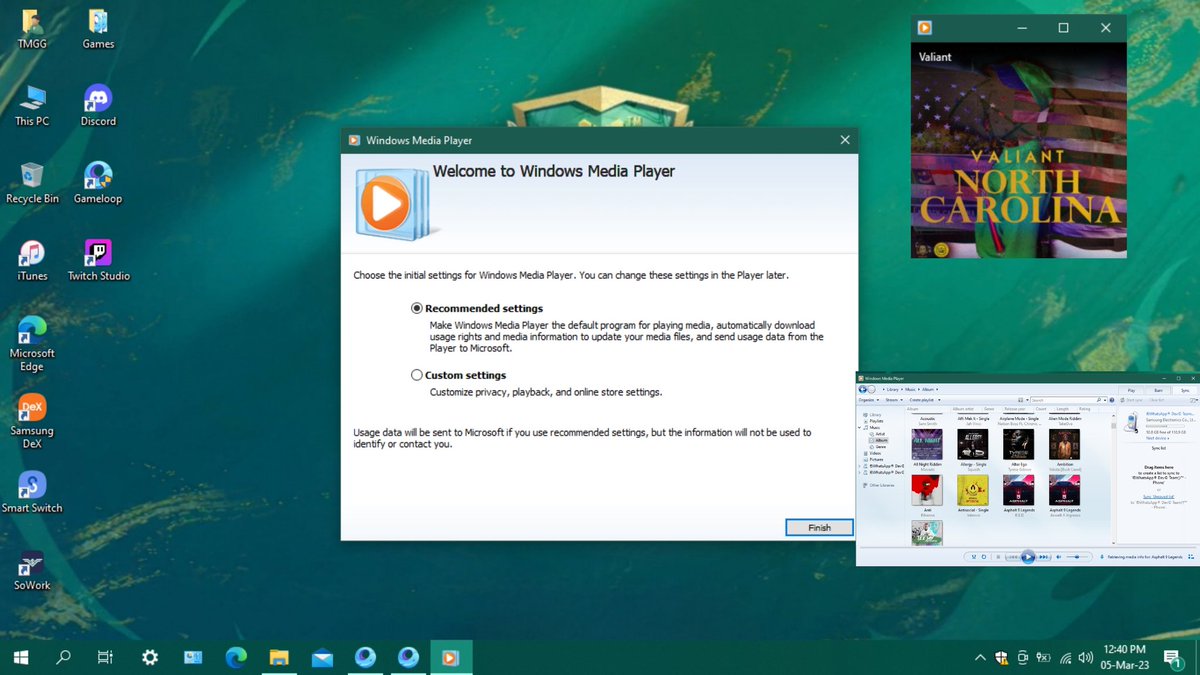Switch to Now Playing from the library window
This screenshot has width=1200, height=675.
[1190, 557]
